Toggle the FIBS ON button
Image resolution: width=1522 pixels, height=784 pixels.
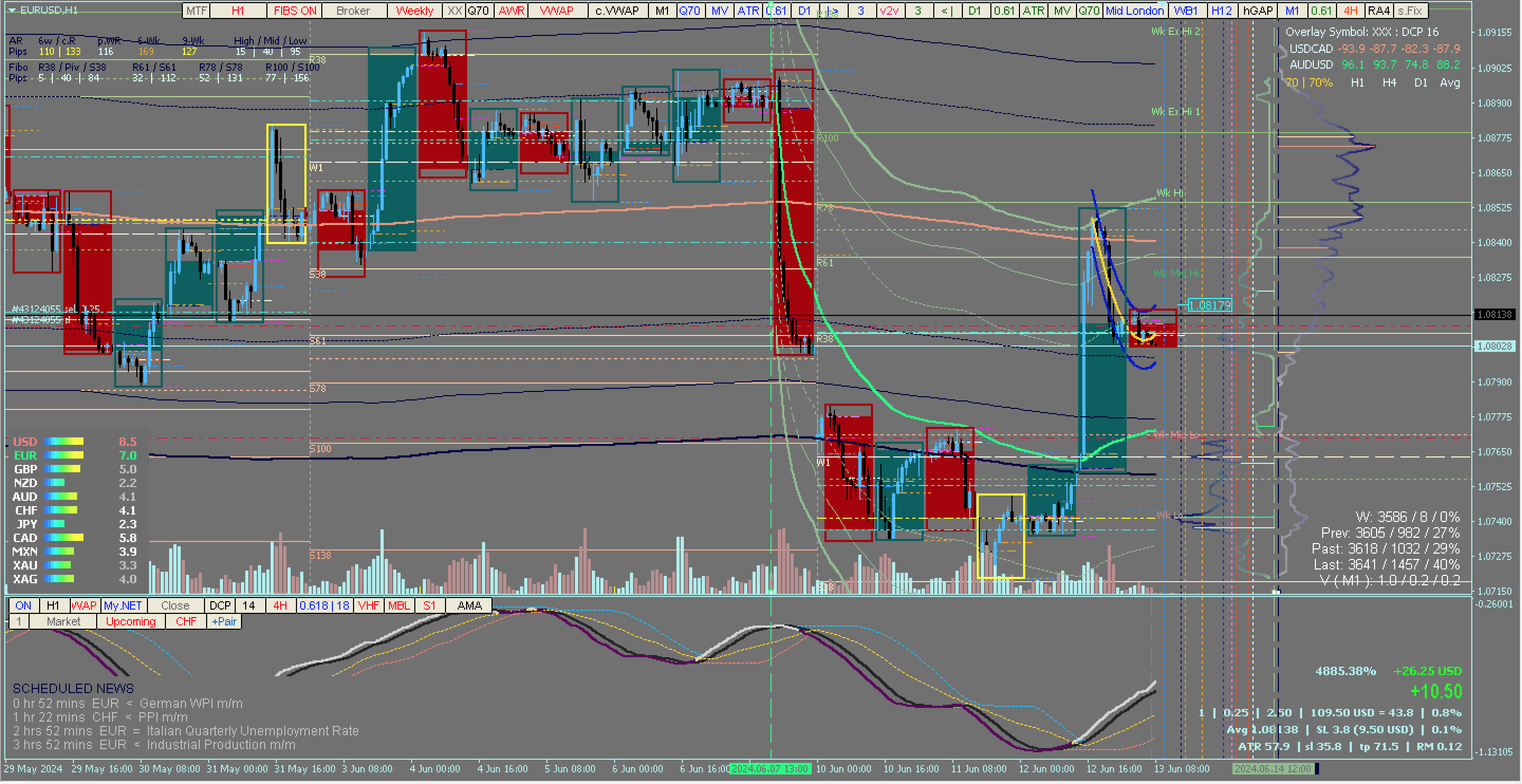pos(295,11)
